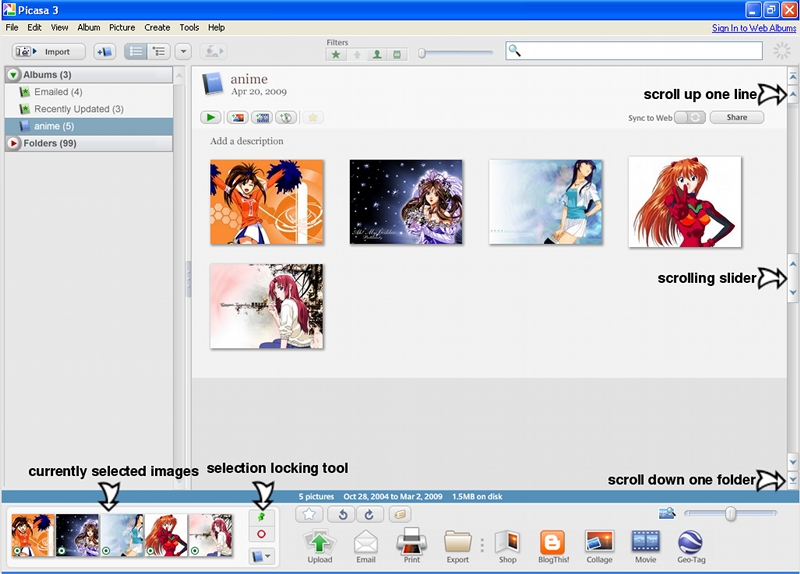The width and height of the screenshot is (800, 574).
Task: Click the scroll down one folder arrow
Action: coord(793,480)
